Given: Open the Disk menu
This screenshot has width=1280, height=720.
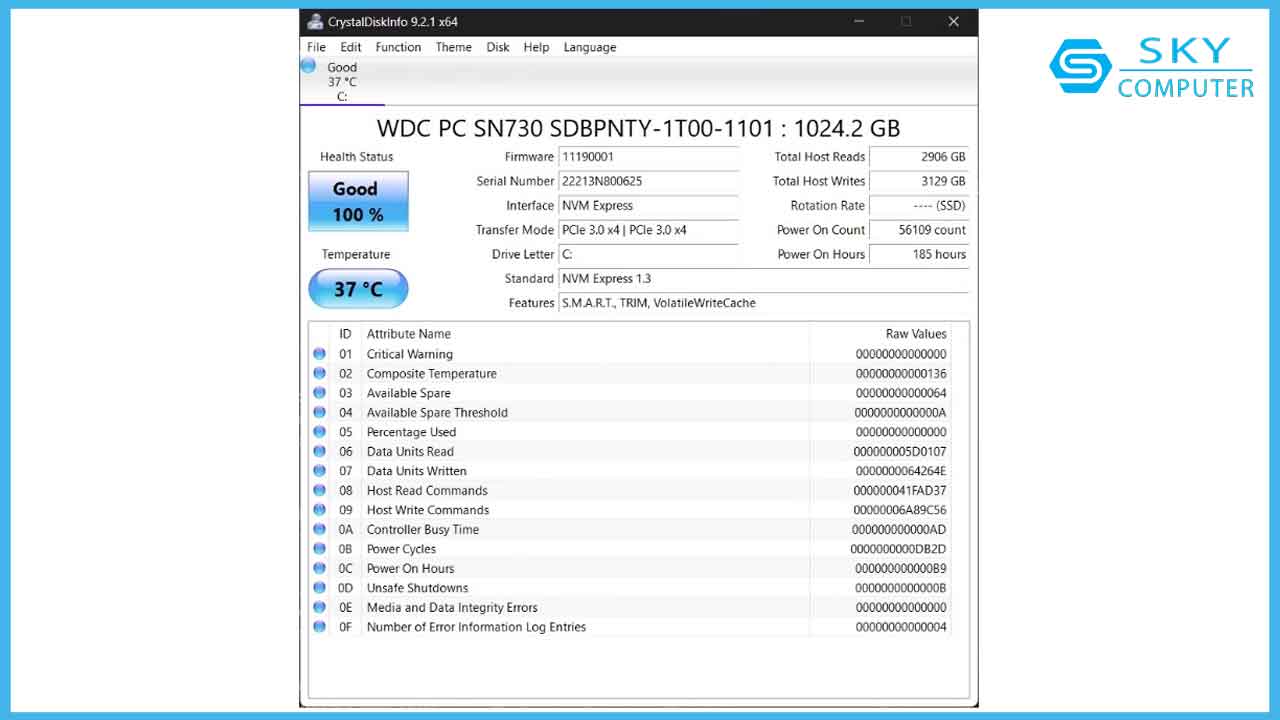Looking at the screenshot, I should [x=498, y=47].
